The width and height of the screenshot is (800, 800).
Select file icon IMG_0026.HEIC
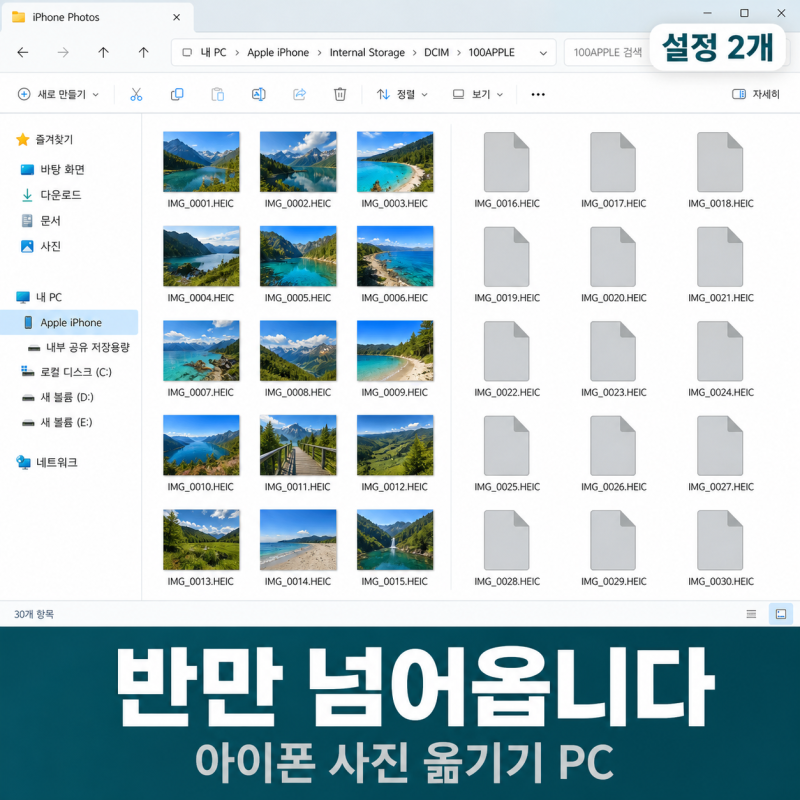coord(613,445)
